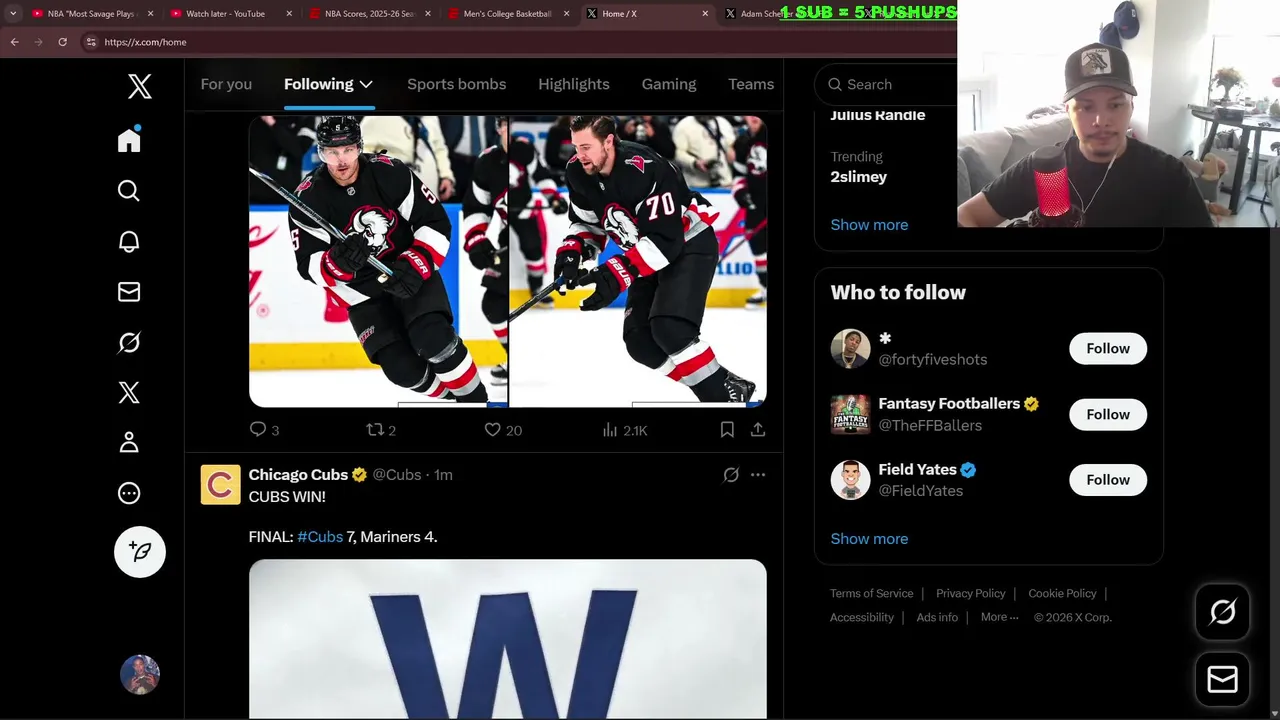Open Cookie Policy link

click(1062, 593)
